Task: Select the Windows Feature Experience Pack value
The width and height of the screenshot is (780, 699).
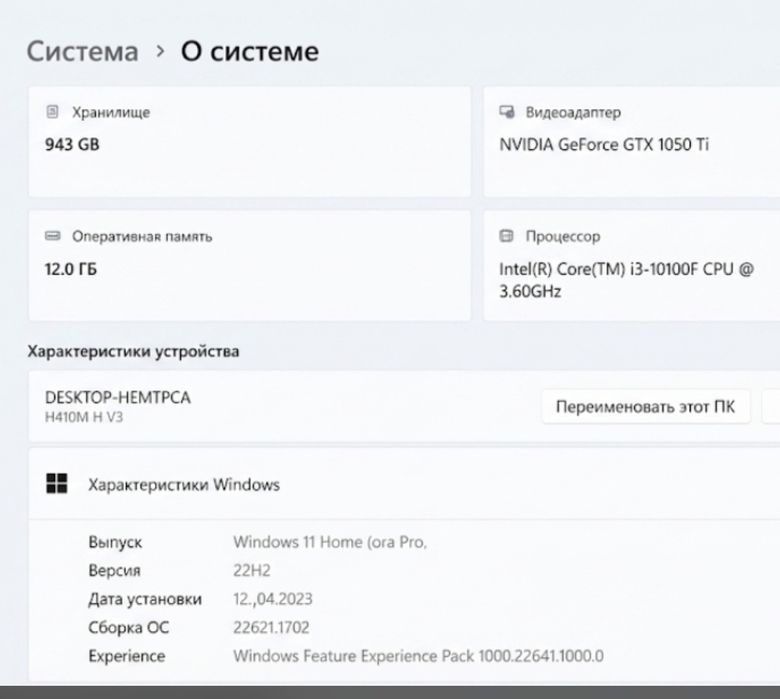Action: pyautogui.click(x=418, y=656)
